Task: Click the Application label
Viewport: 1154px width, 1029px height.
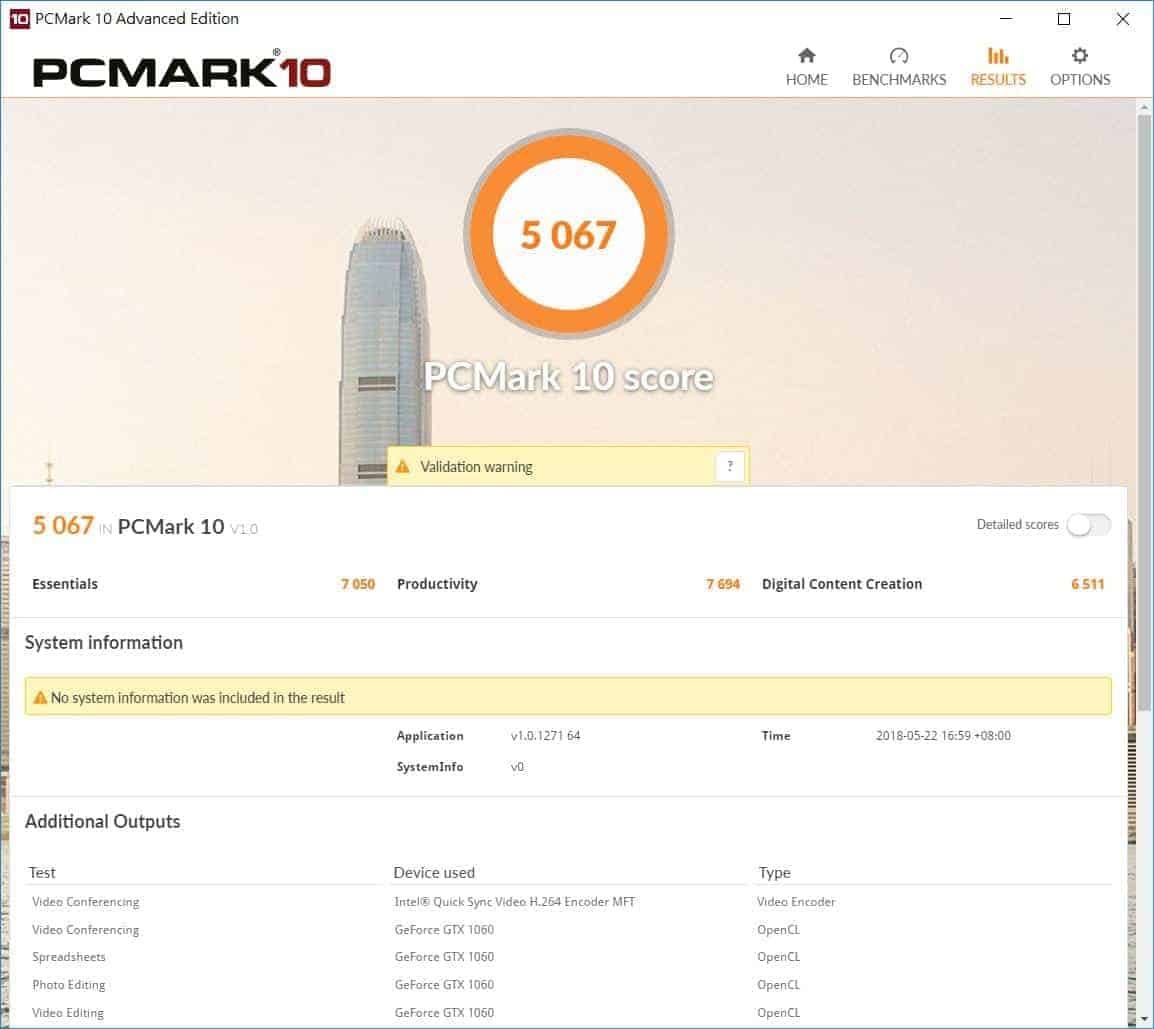Action: [430, 736]
